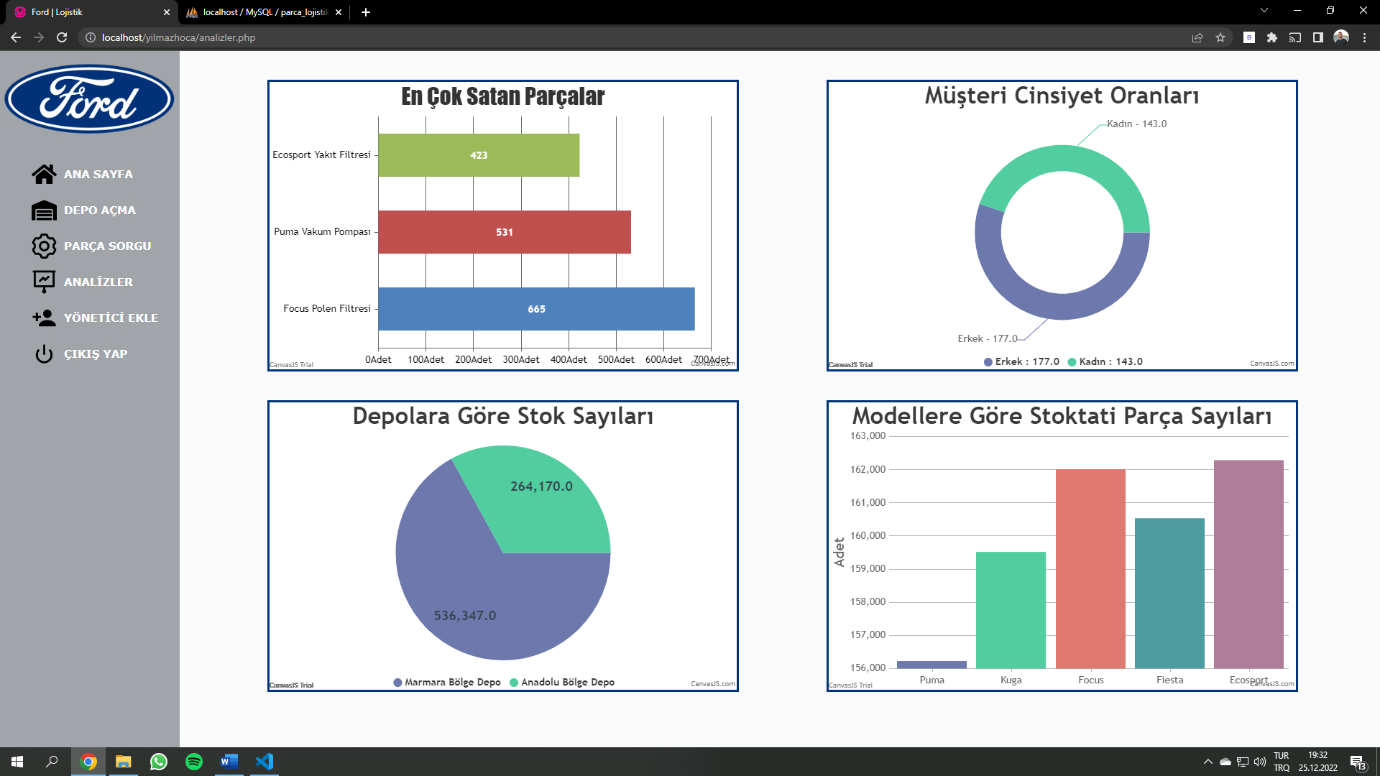Image resolution: width=1380 pixels, height=776 pixels.
Task: Open Visual Studio Code from the taskbar
Action: [x=264, y=761]
